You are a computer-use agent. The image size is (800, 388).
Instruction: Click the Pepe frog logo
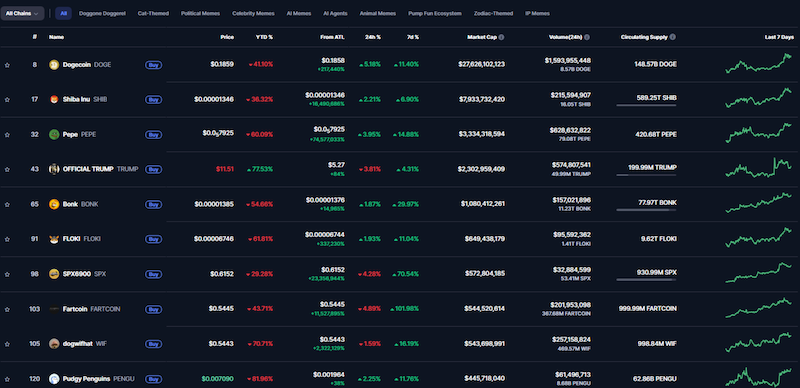tap(54, 134)
